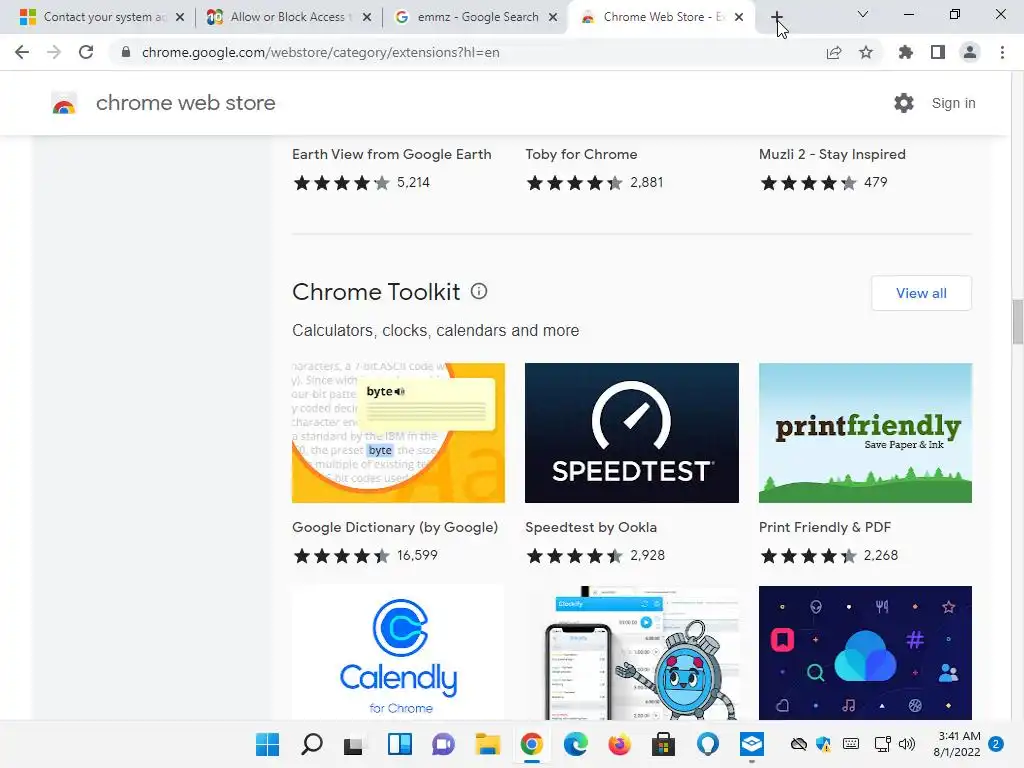Click the Calendly for Chrome thumbnail
Image resolution: width=1024 pixels, height=768 pixels.
pyautogui.click(x=398, y=653)
